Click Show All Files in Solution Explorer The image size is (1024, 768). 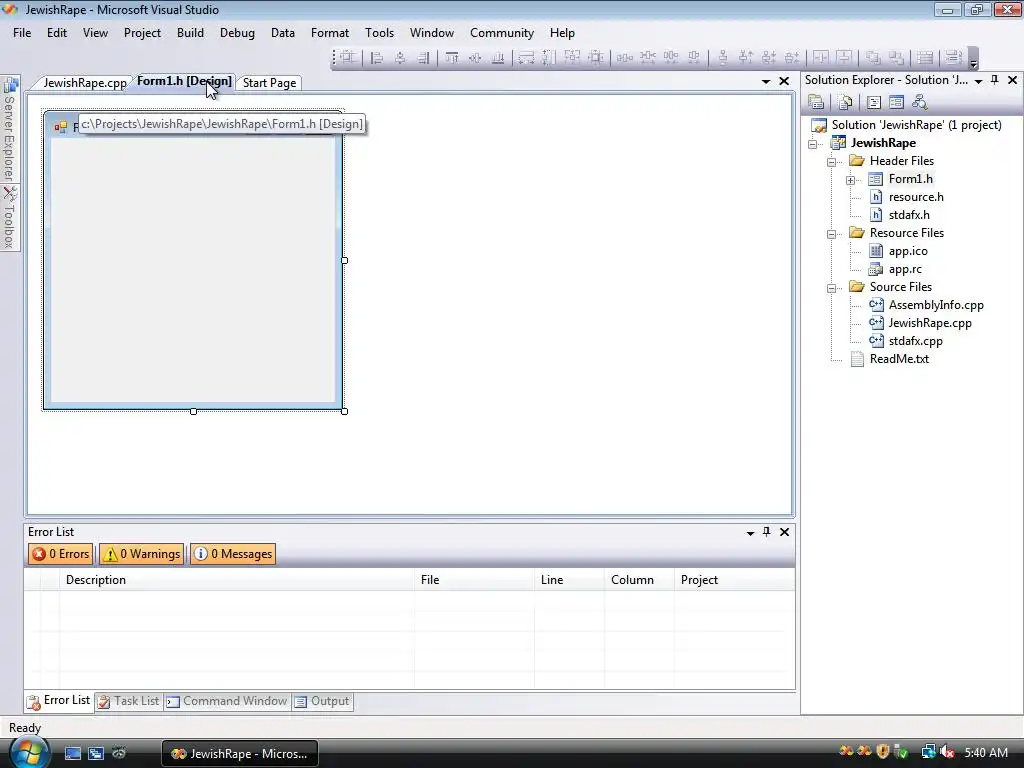845,103
